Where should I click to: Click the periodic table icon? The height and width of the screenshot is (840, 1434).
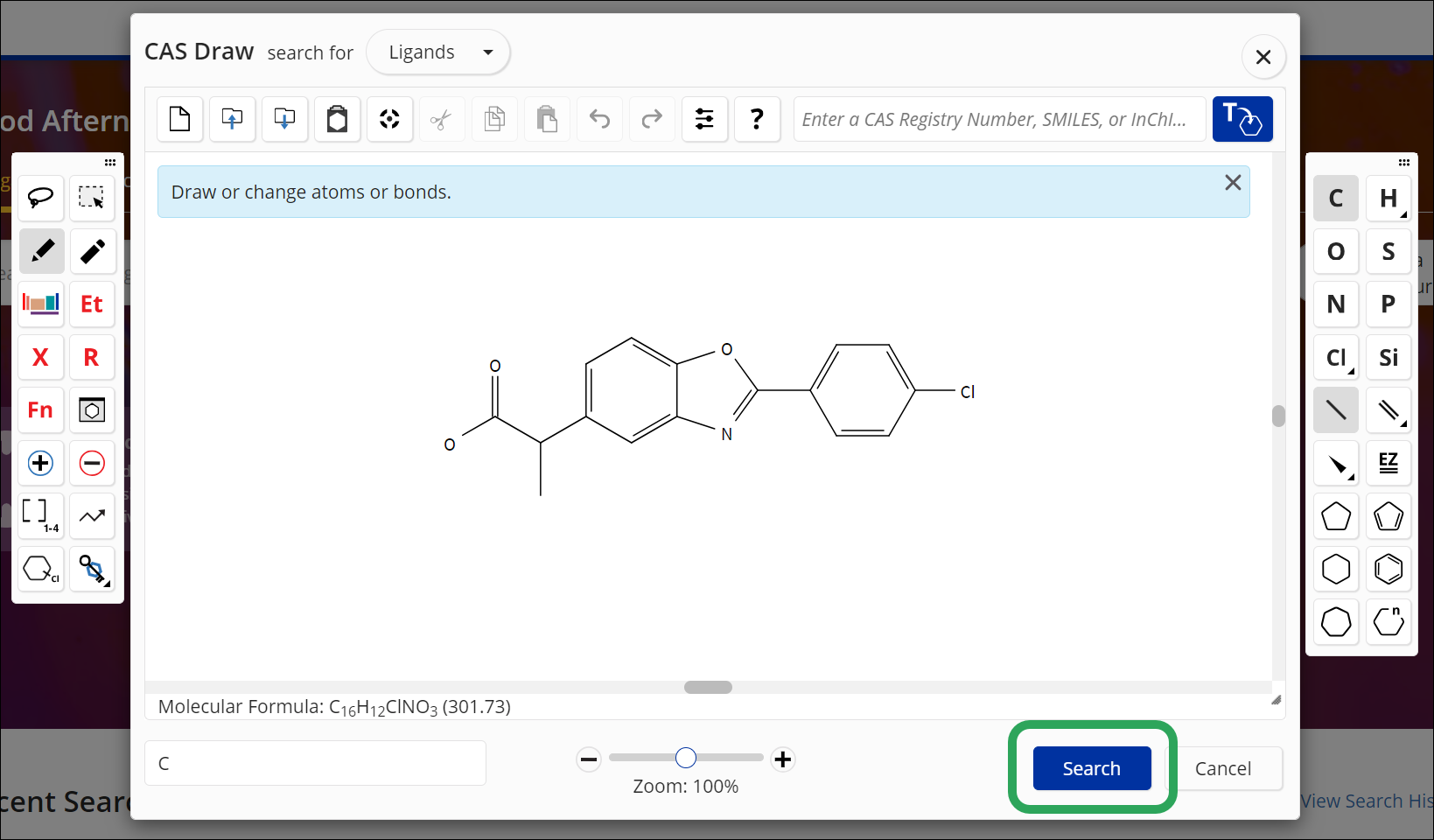pyautogui.click(x=40, y=304)
